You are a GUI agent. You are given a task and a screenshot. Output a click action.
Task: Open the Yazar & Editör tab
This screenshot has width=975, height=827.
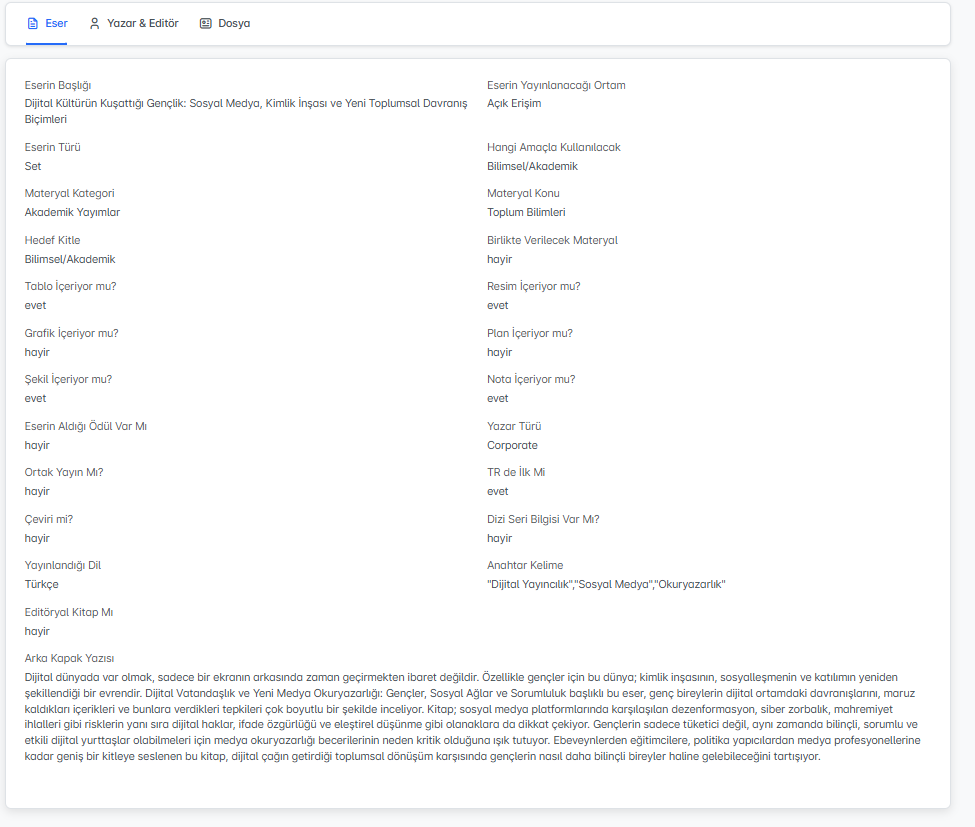tap(142, 23)
